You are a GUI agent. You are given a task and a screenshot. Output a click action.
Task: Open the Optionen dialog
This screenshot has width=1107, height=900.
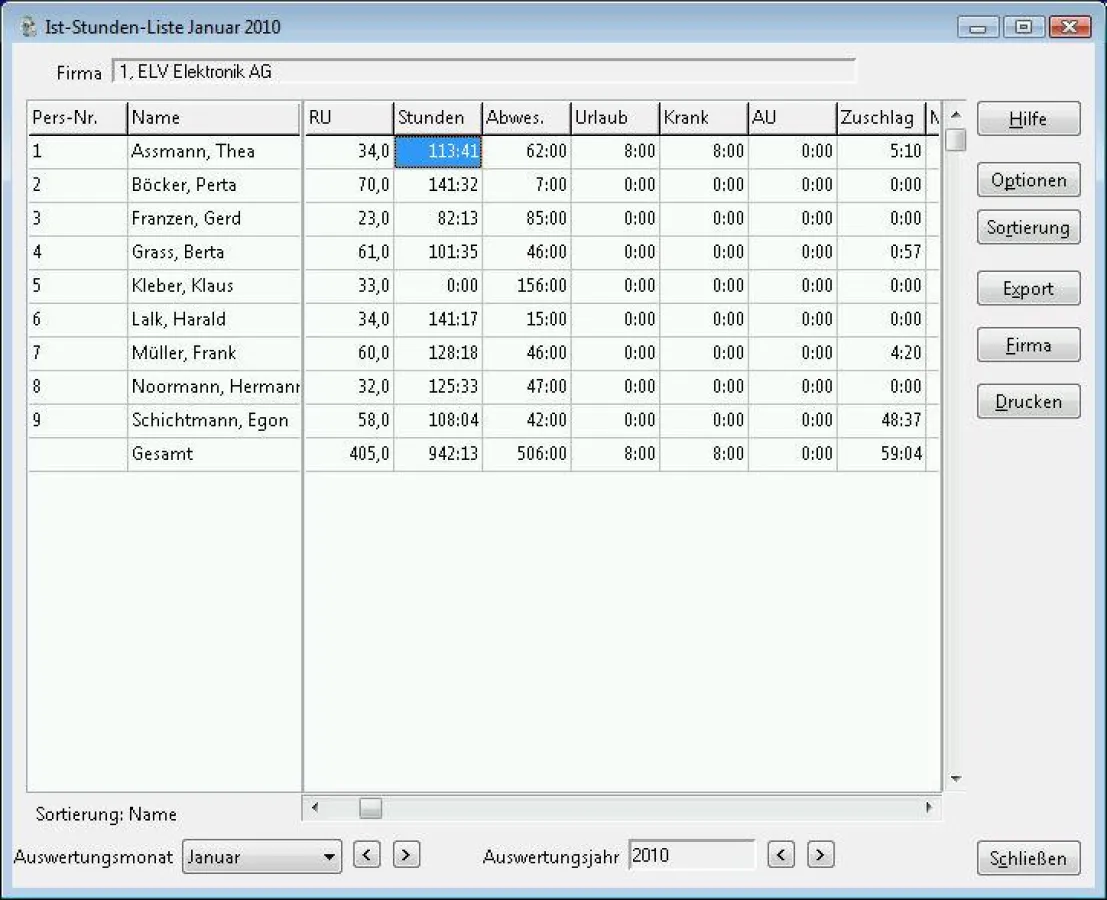pyautogui.click(x=1028, y=181)
